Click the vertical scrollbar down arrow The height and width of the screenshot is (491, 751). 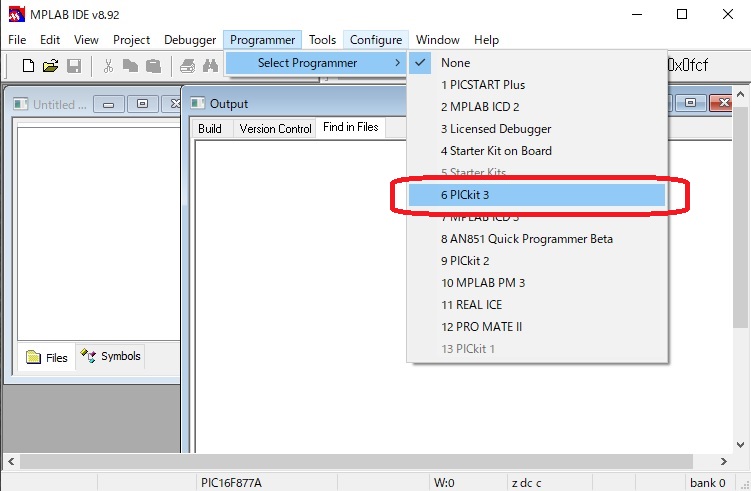tap(740, 445)
